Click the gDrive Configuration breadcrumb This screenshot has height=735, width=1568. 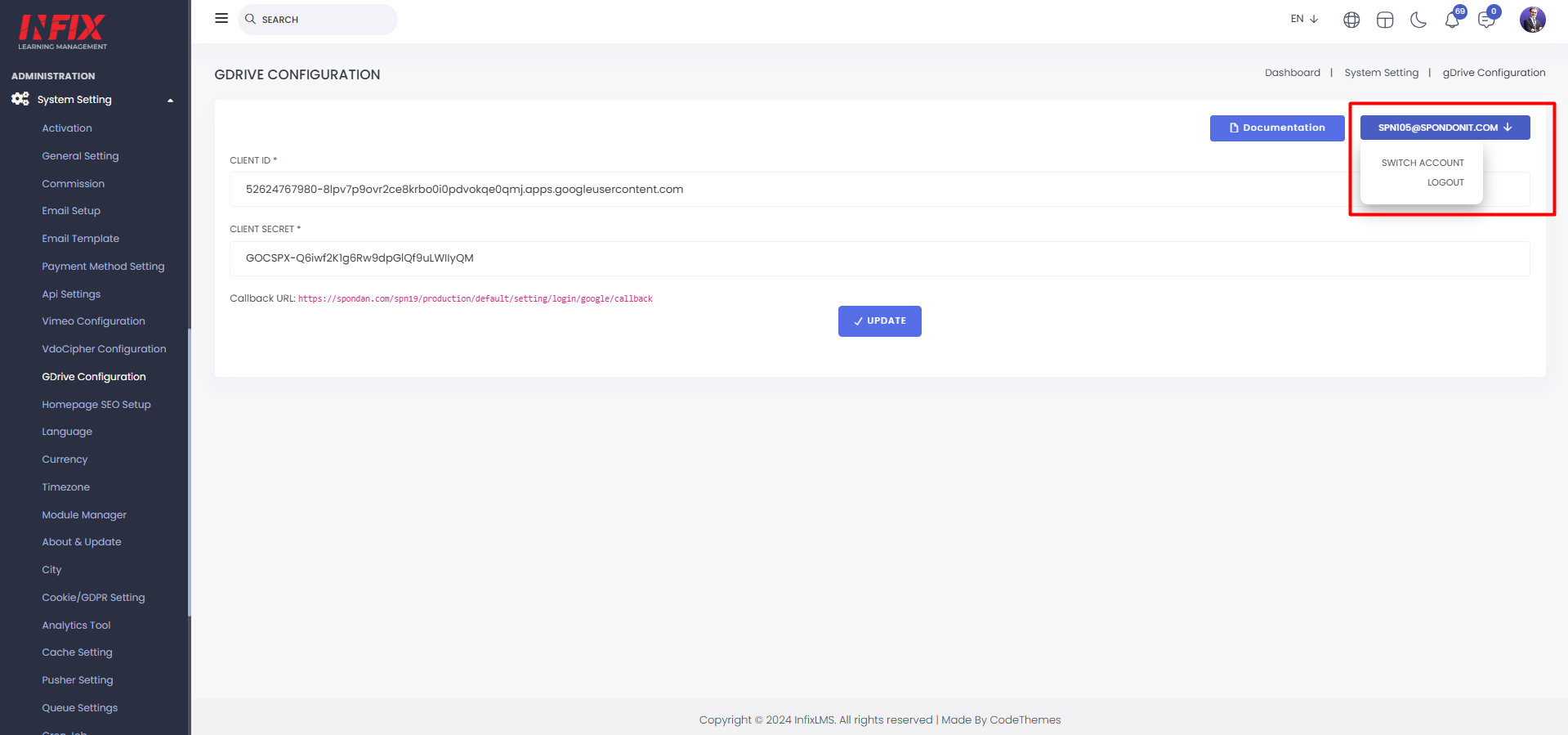1494,73
